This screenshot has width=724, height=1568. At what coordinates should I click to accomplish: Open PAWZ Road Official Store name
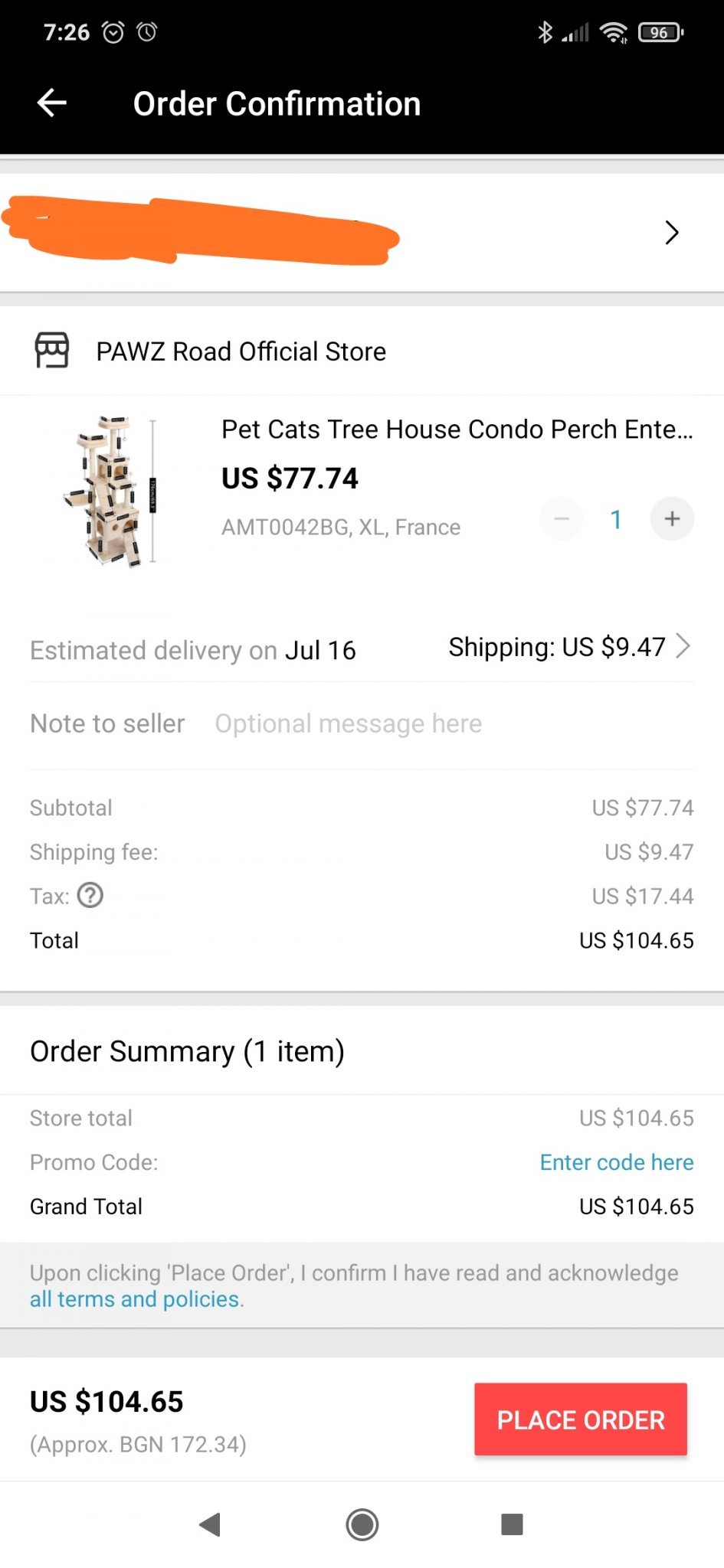(241, 351)
